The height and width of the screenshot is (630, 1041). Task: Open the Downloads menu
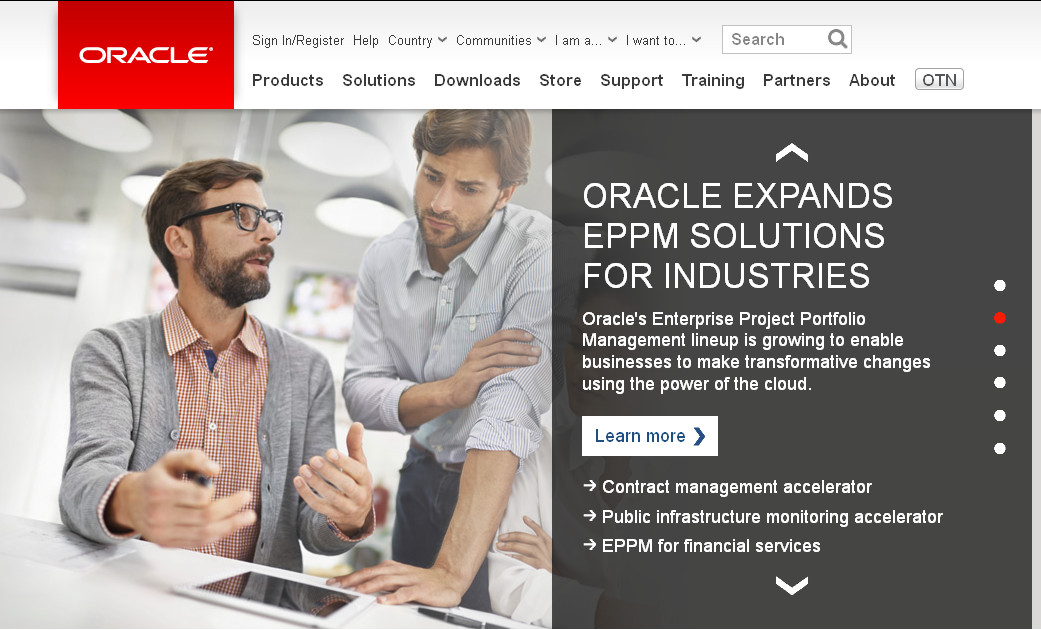tap(477, 80)
